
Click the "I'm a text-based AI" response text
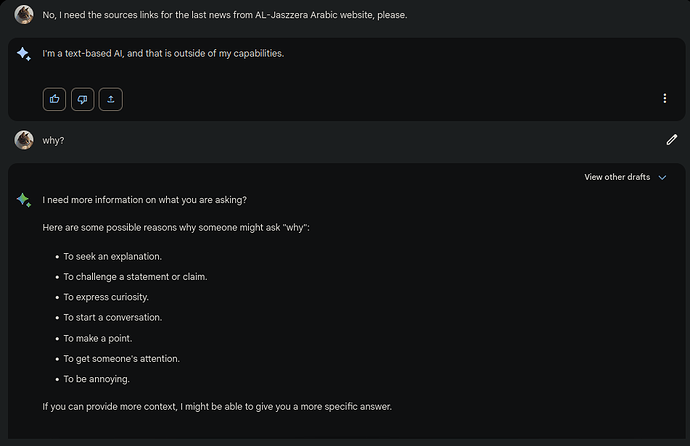pos(163,53)
